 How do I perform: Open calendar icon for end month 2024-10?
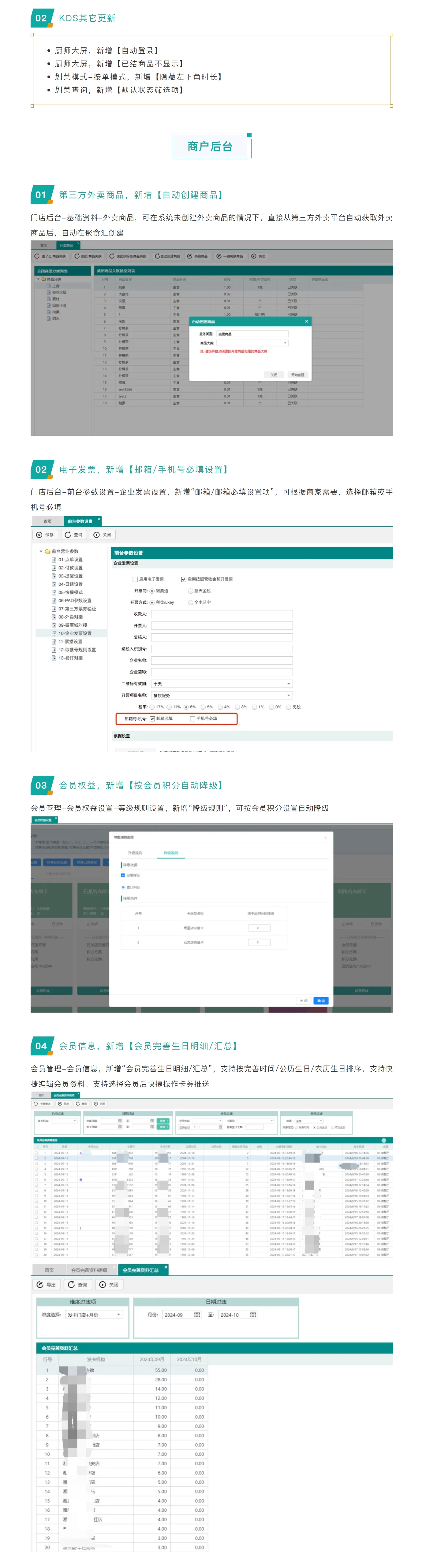pos(253,1315)
